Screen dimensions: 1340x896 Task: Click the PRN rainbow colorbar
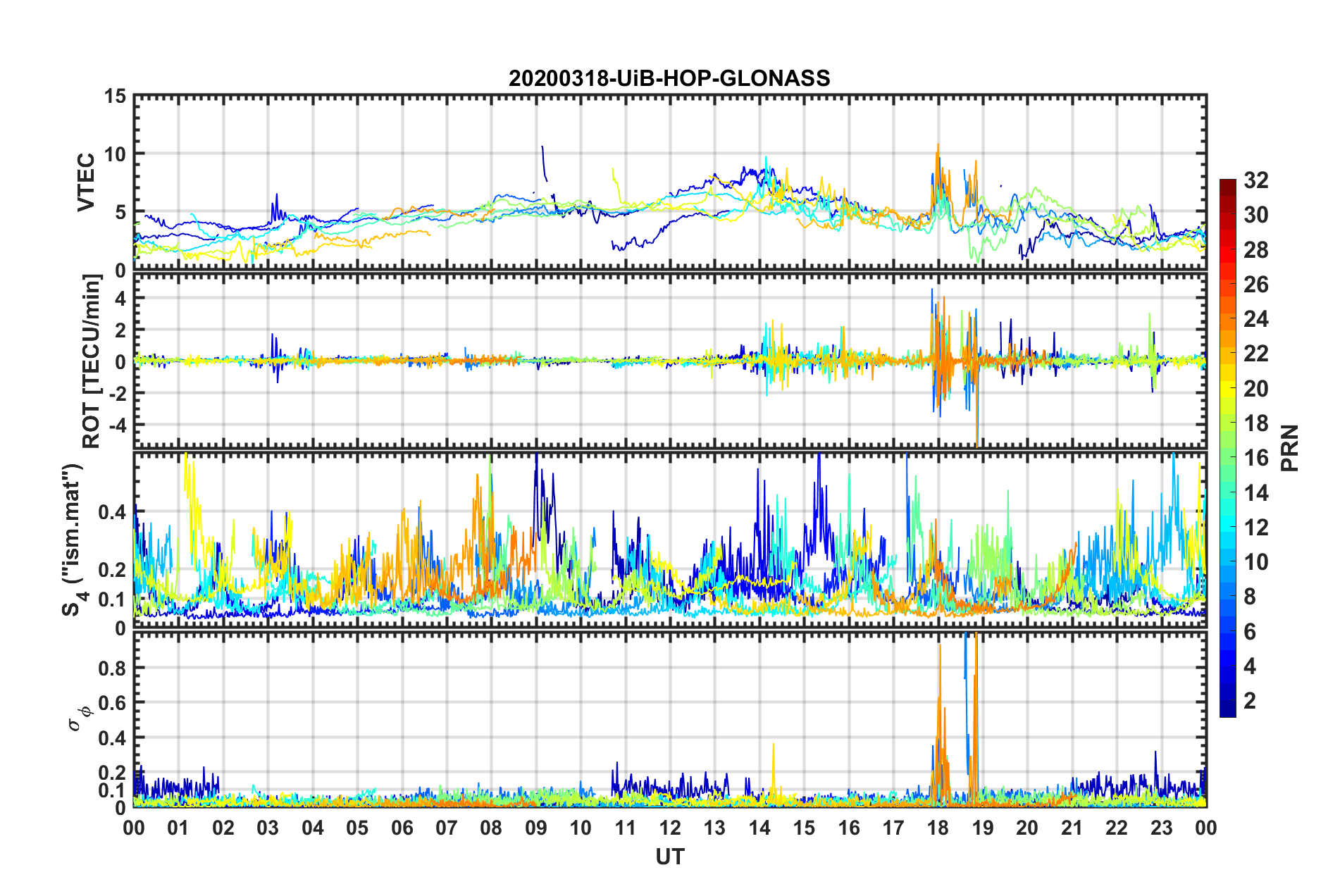[1227, 449]
